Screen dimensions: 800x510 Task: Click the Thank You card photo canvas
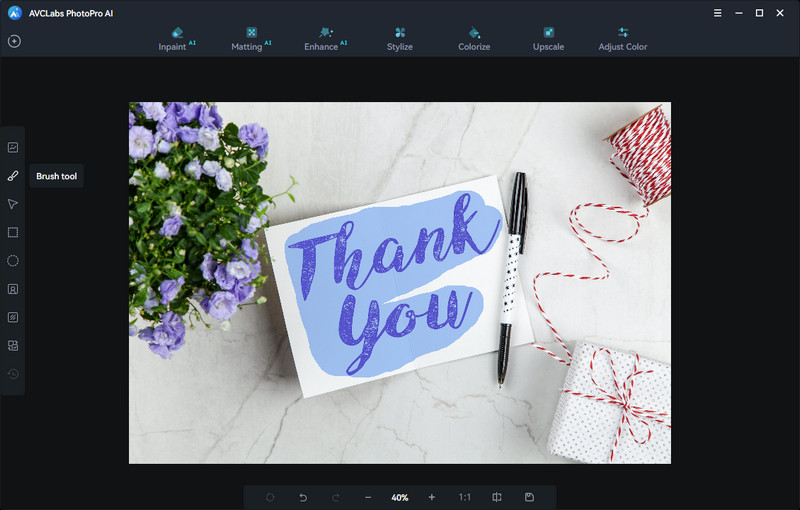(399, 283)
